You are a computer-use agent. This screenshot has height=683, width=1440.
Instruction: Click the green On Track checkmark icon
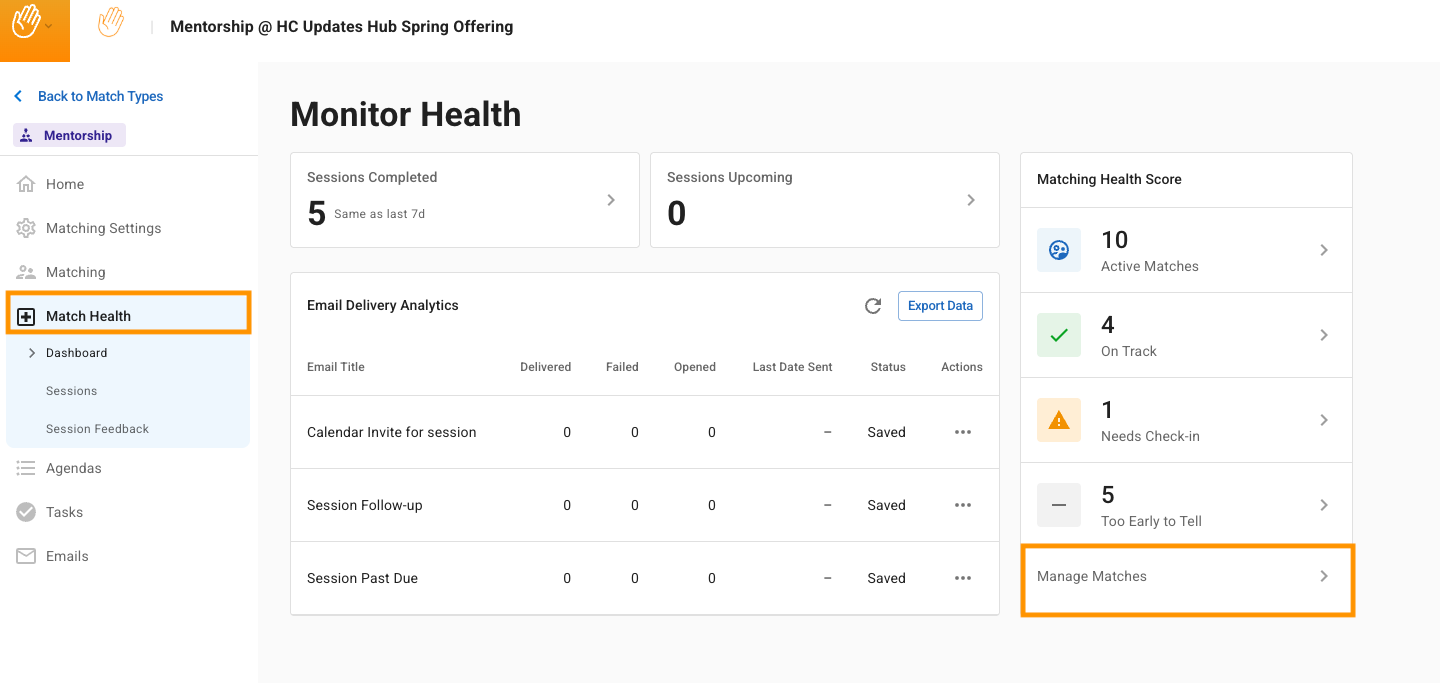pos(1059,335)
